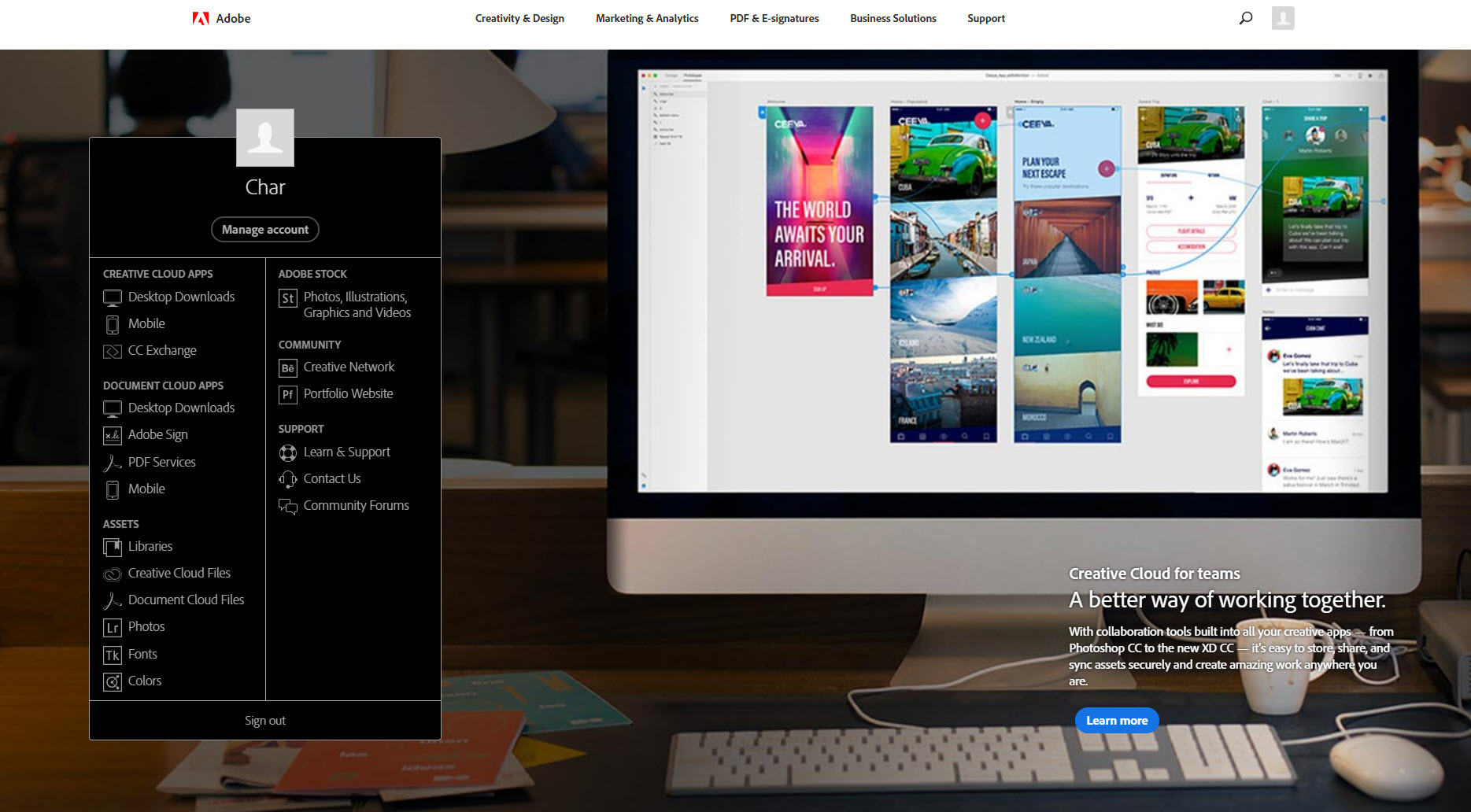This screenshot has height=812, width=1471.
Task: Open the Business Solutions menu
Action: pyautogui.click(x=893, y=18)
